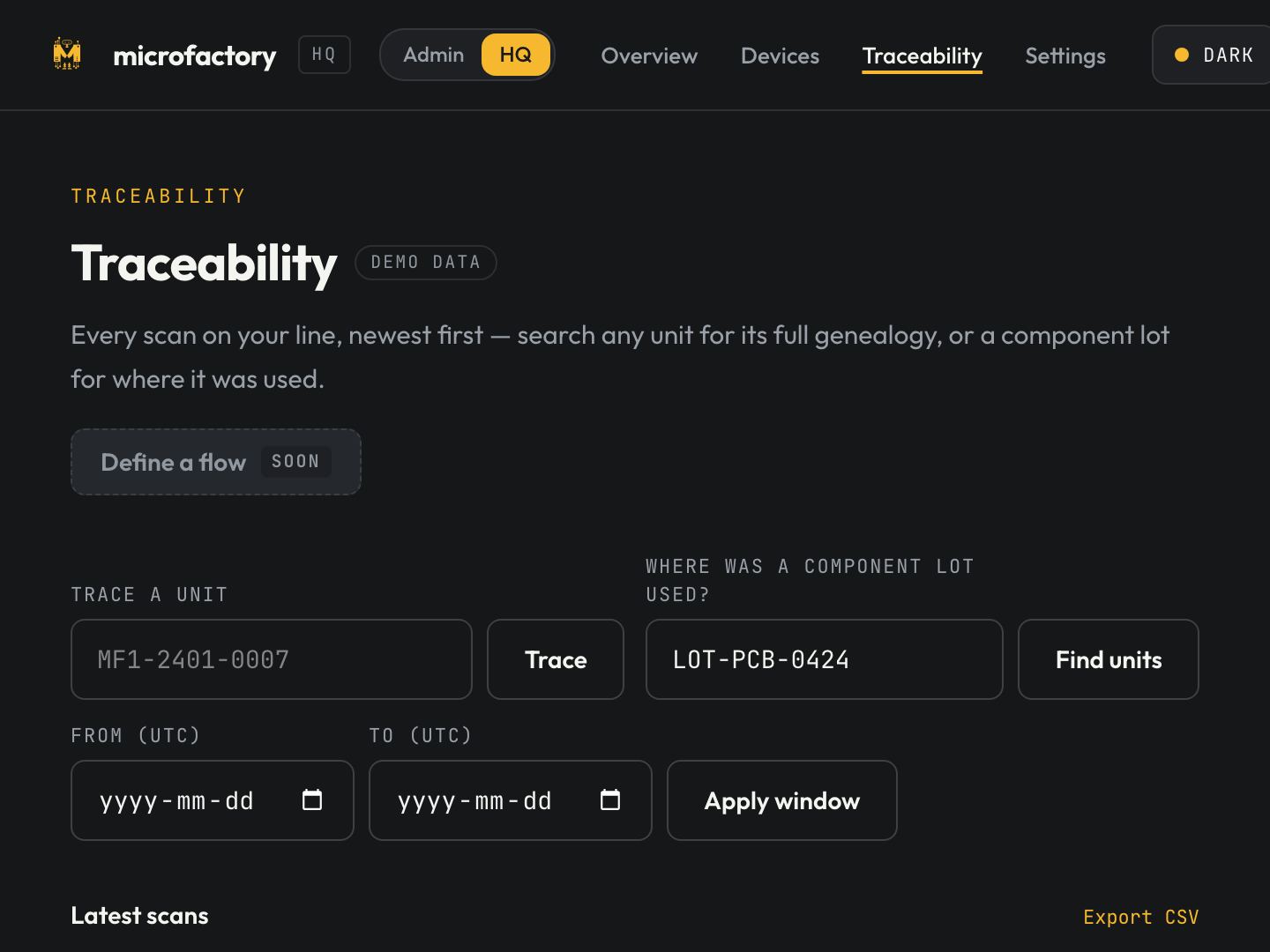Open the To date calendar picker icon
1270x952 pixels.
click(610, 800)
